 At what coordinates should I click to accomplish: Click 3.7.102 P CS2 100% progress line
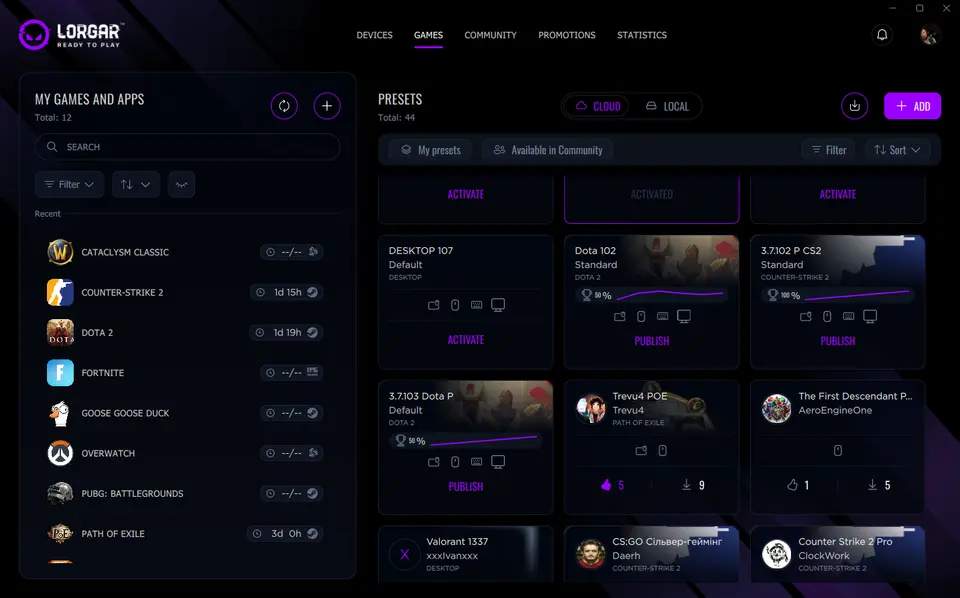[857, 295]
